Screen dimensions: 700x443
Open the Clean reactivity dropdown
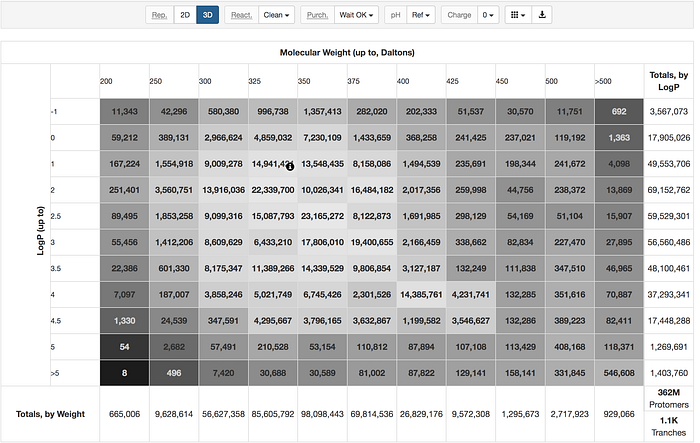point(276,15)
